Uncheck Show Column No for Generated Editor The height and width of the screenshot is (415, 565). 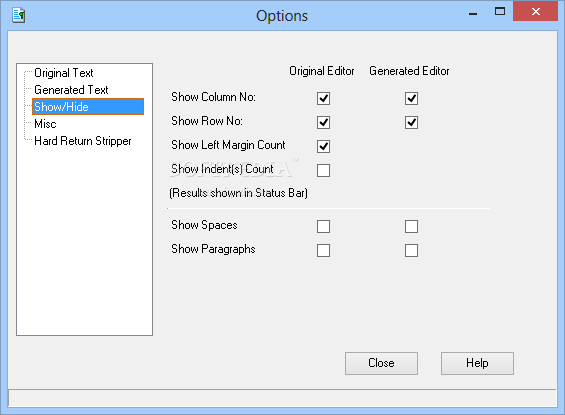[x=411, y=98]
